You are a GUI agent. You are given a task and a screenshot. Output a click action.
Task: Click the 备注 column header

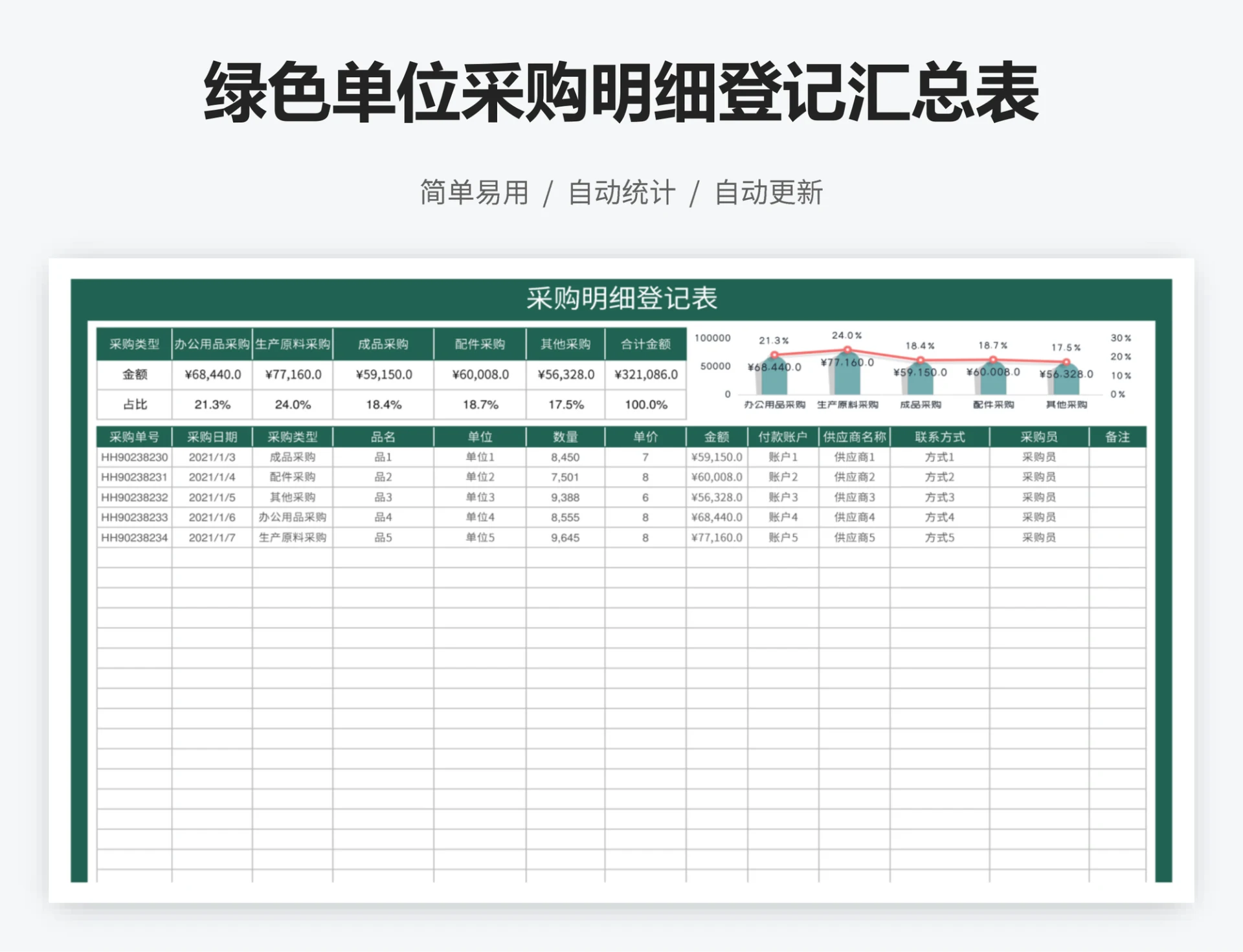click(x=1118, y=436)
